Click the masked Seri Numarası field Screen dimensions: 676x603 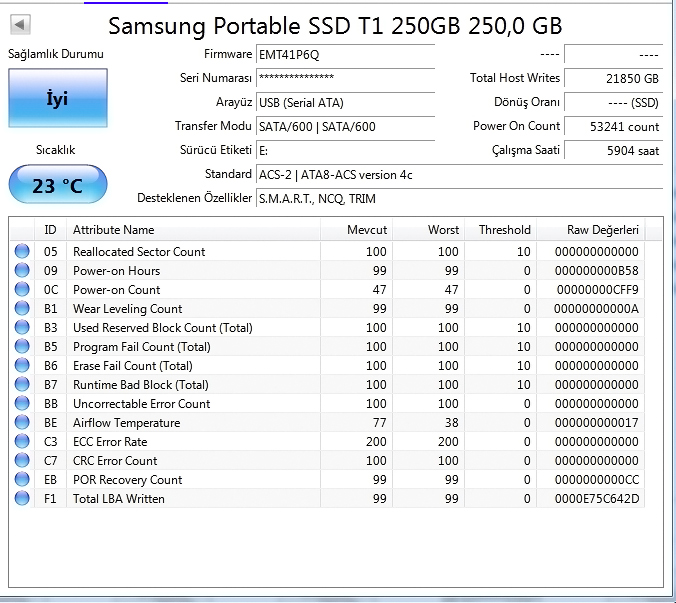[x=345, y=78]
